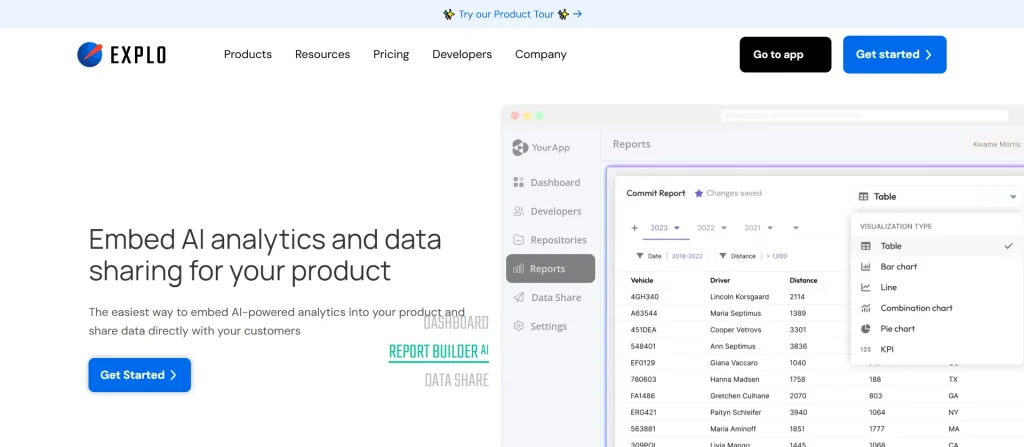The image size is (1024, 447).
Task: Open the Table visualization type dropdown
Action: (x=937, y=197)
